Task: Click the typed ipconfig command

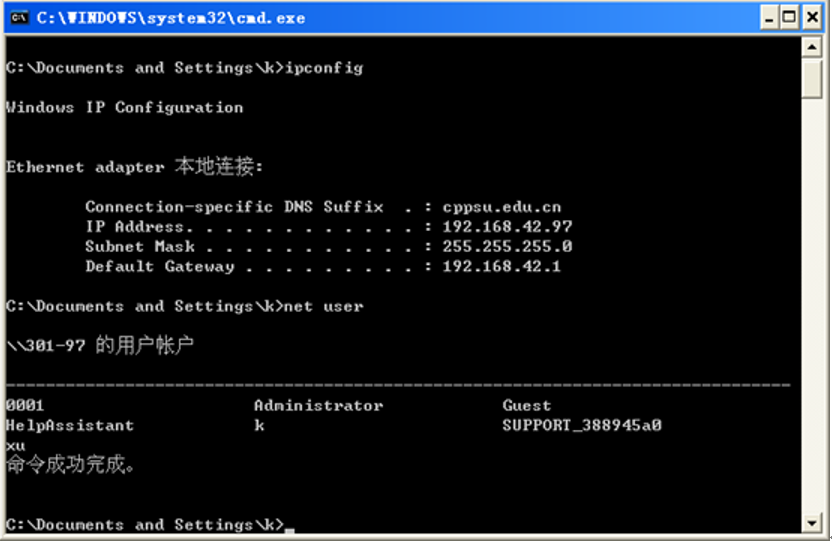Action: (324, 68)
